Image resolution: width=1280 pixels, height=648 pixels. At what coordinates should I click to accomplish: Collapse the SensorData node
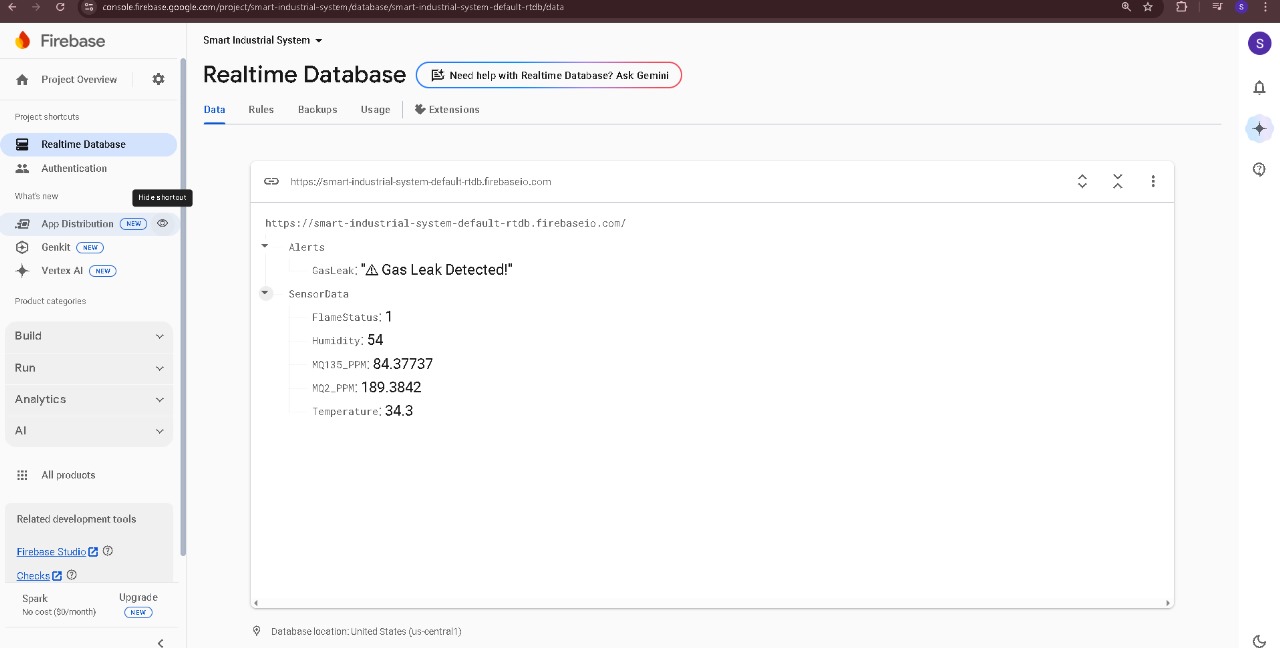[x=265, y=293]
